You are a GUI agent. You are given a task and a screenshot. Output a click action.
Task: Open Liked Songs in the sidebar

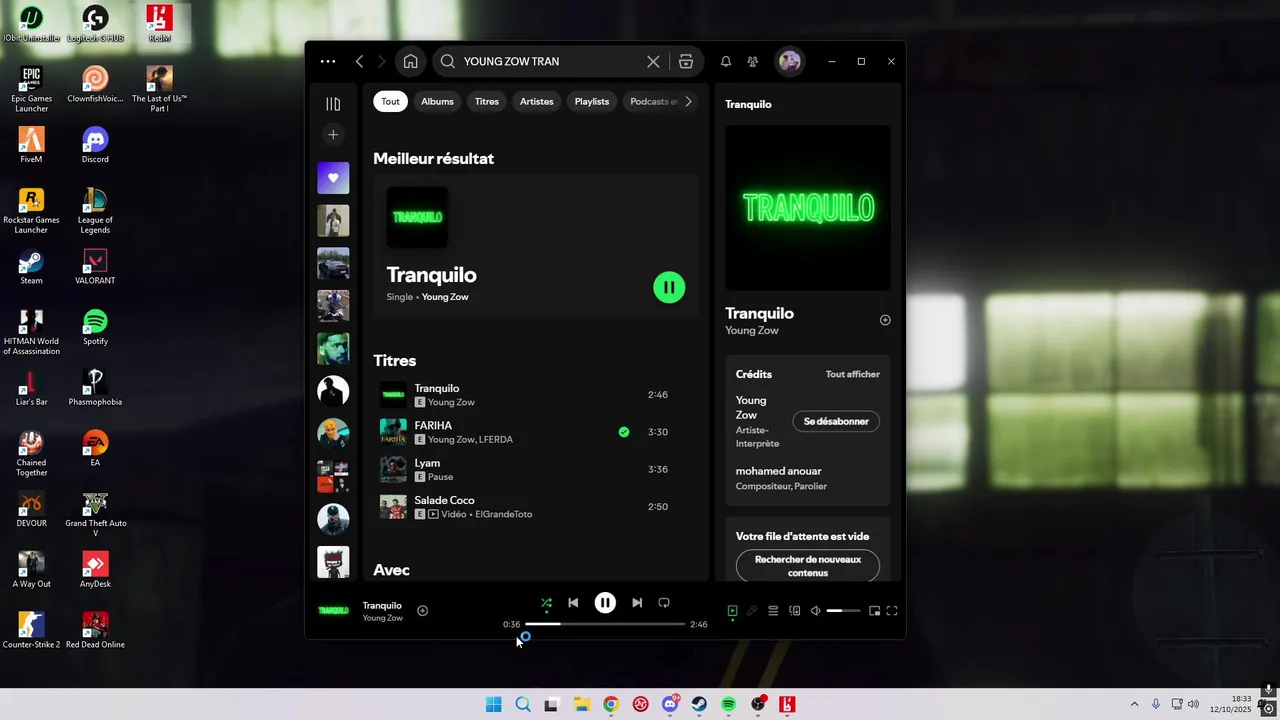[x=333, y=178]
